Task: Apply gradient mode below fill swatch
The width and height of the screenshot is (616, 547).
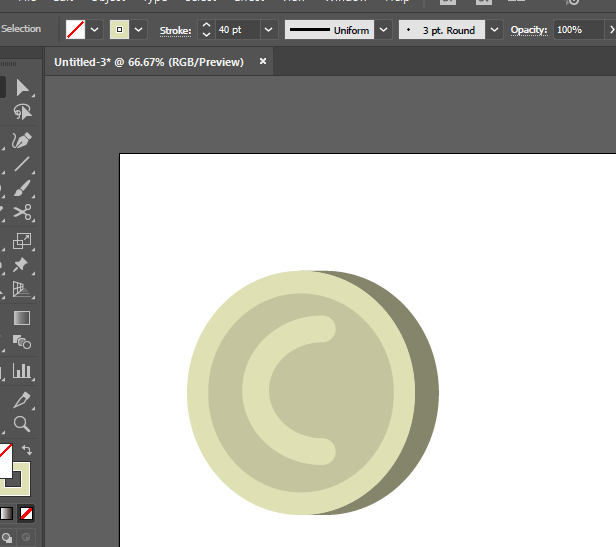Action: pos(6,514)
